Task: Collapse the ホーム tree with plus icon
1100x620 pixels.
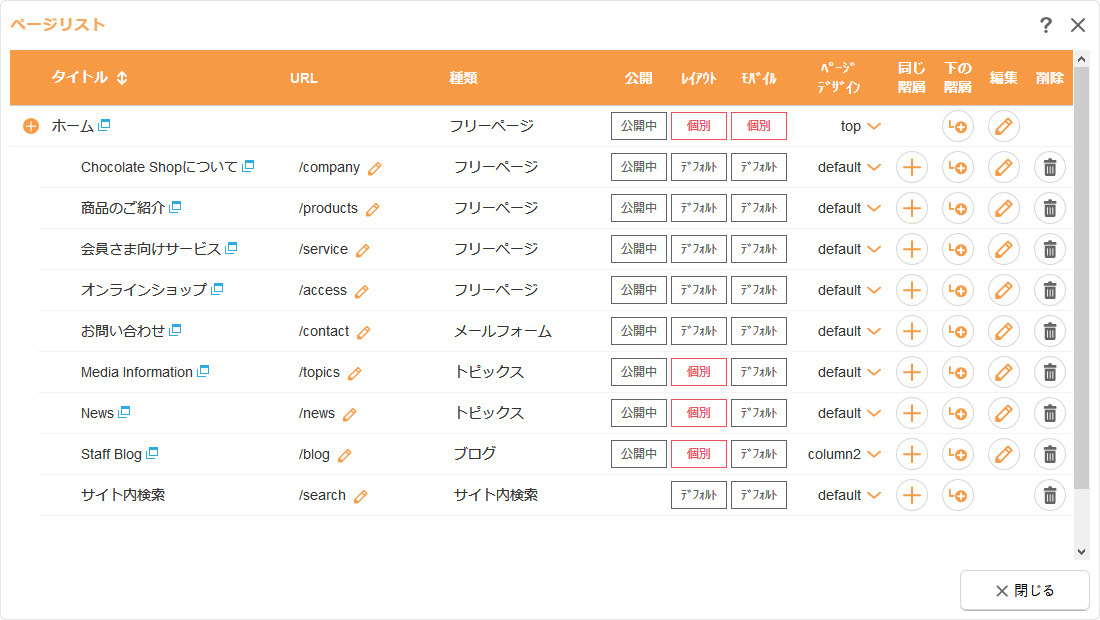Action: tap(31, 127)
